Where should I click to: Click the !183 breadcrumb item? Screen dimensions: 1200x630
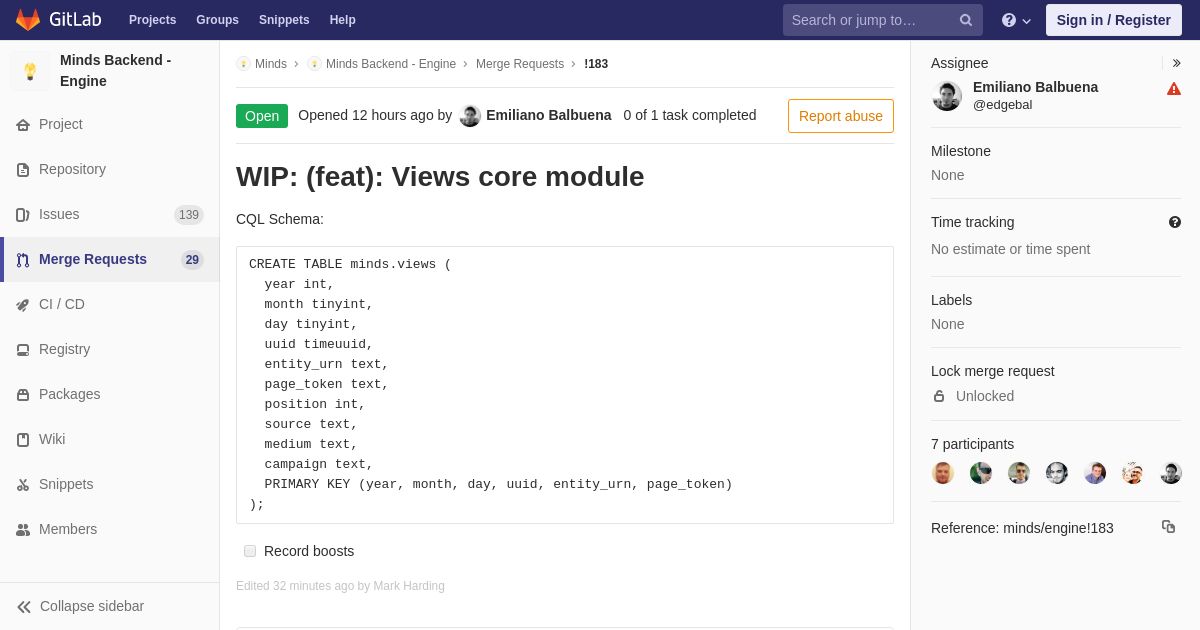point(596,64)
